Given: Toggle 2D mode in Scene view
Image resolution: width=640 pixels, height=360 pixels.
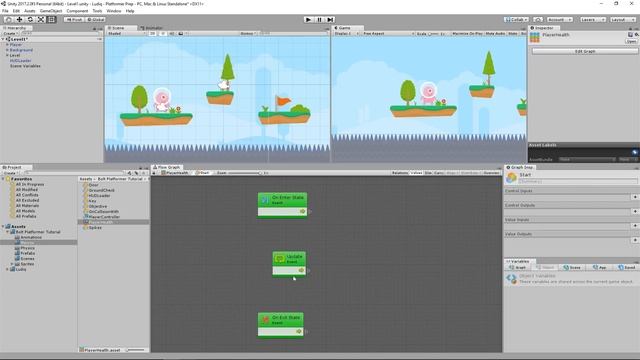Looking at the screenshot, I should click(152, 33).
